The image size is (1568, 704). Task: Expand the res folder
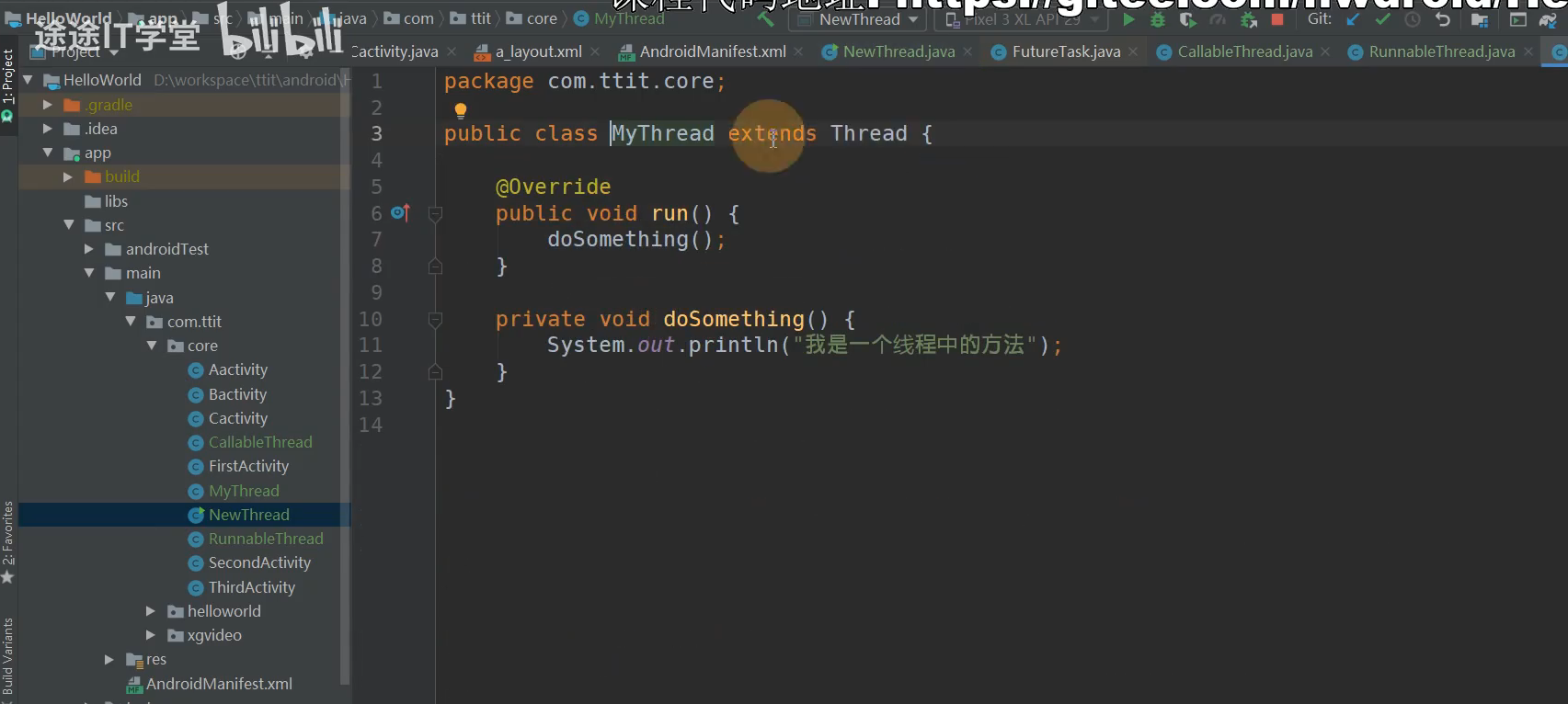tap(109, 660)
